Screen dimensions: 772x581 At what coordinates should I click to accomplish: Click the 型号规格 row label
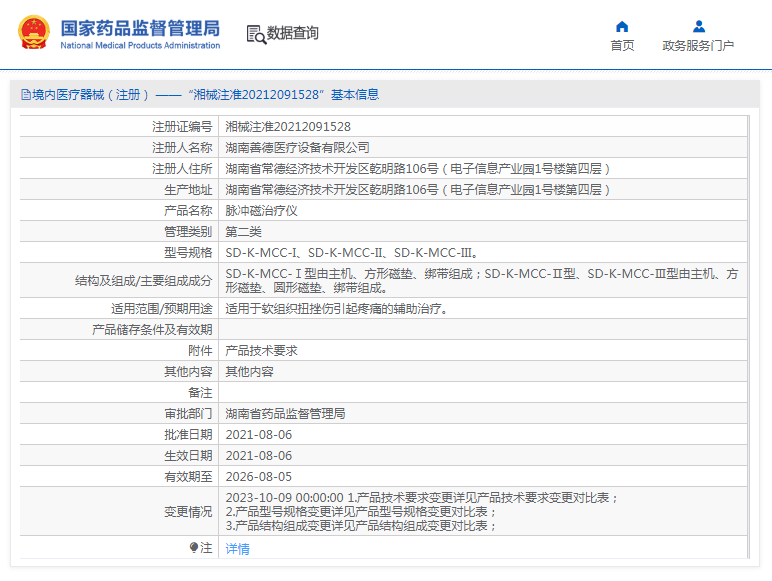click(x=188, y=253)
